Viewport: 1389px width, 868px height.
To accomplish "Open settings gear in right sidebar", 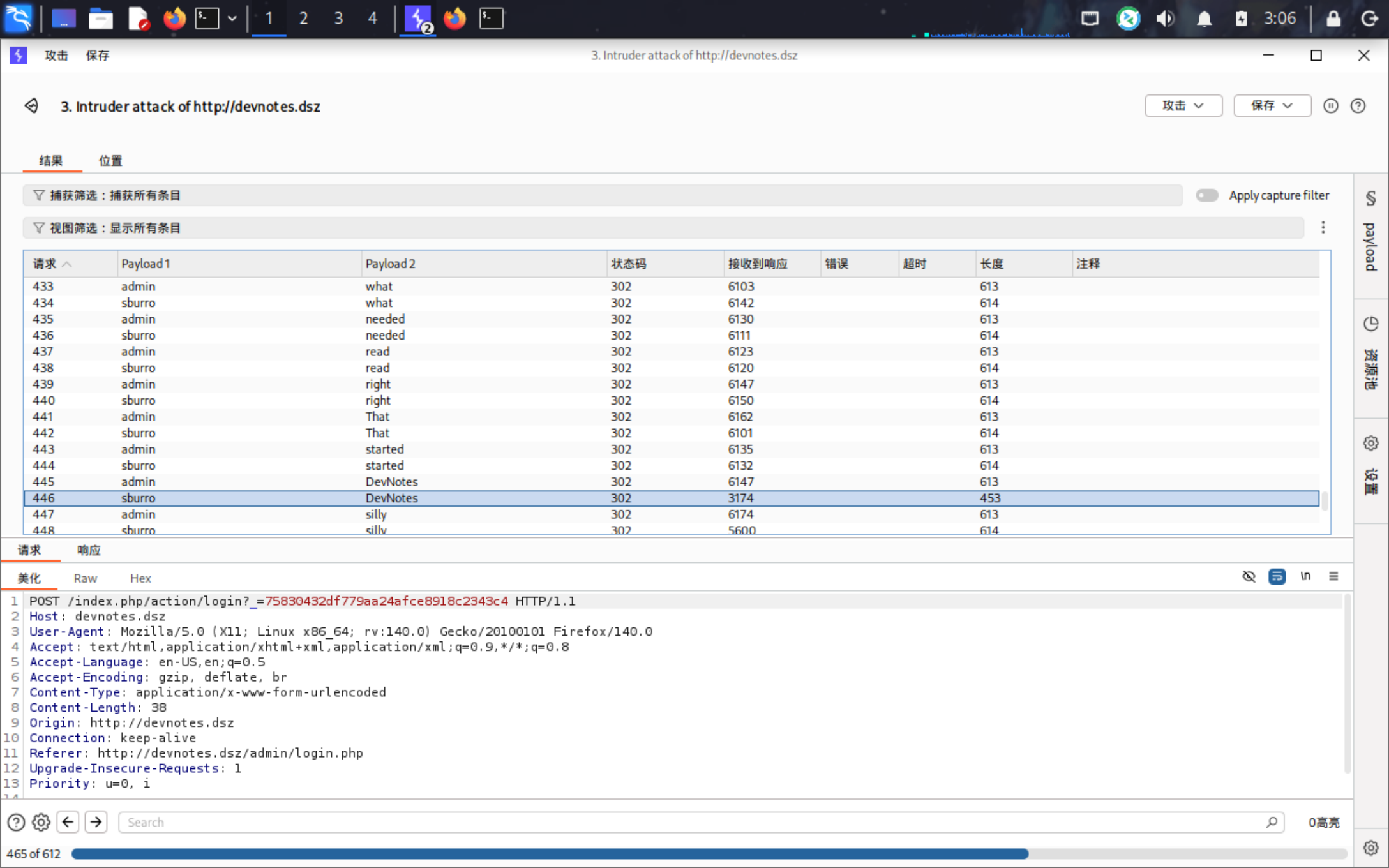I will click(1370, 443).
